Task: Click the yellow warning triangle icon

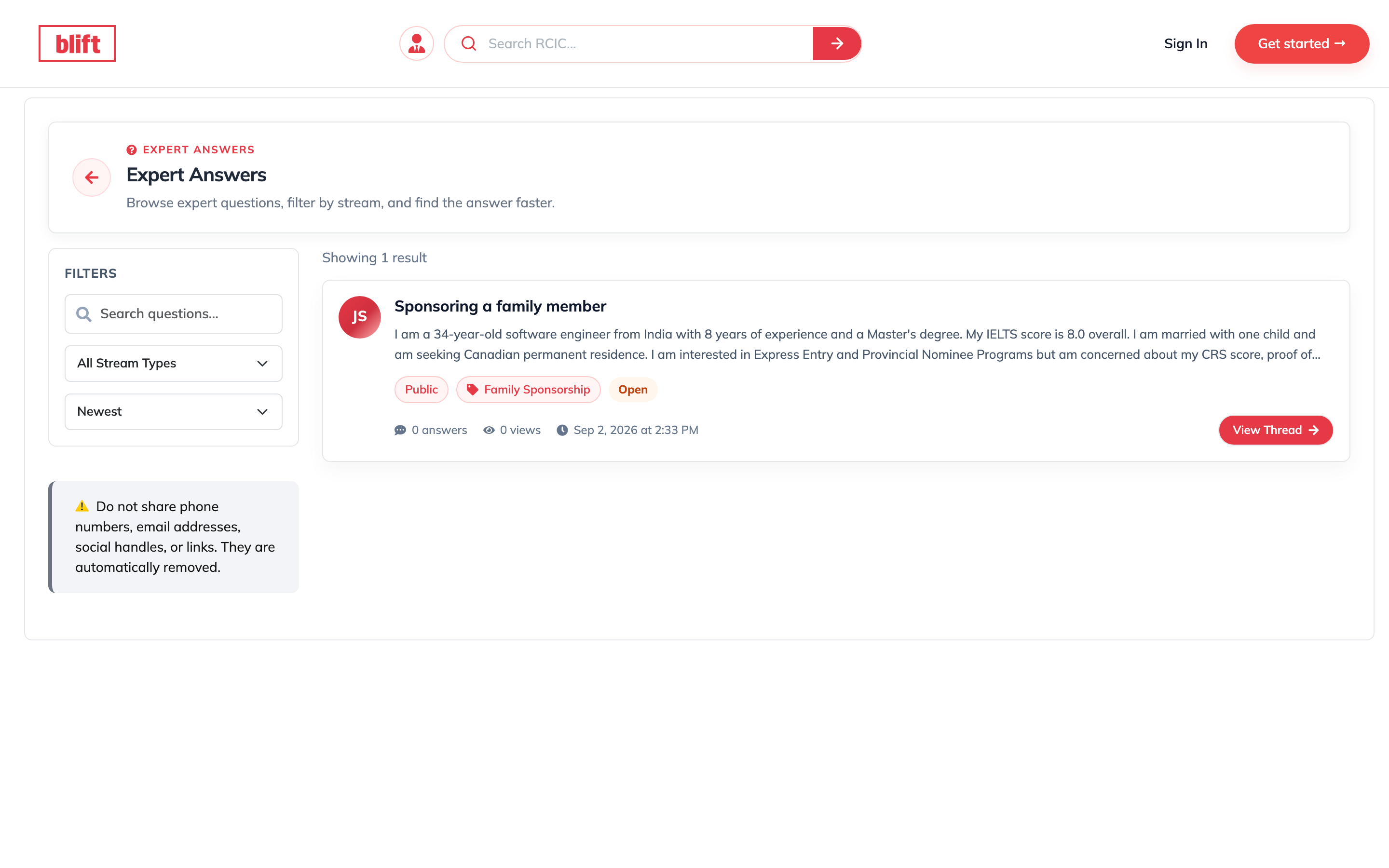Action: (82, 506)
